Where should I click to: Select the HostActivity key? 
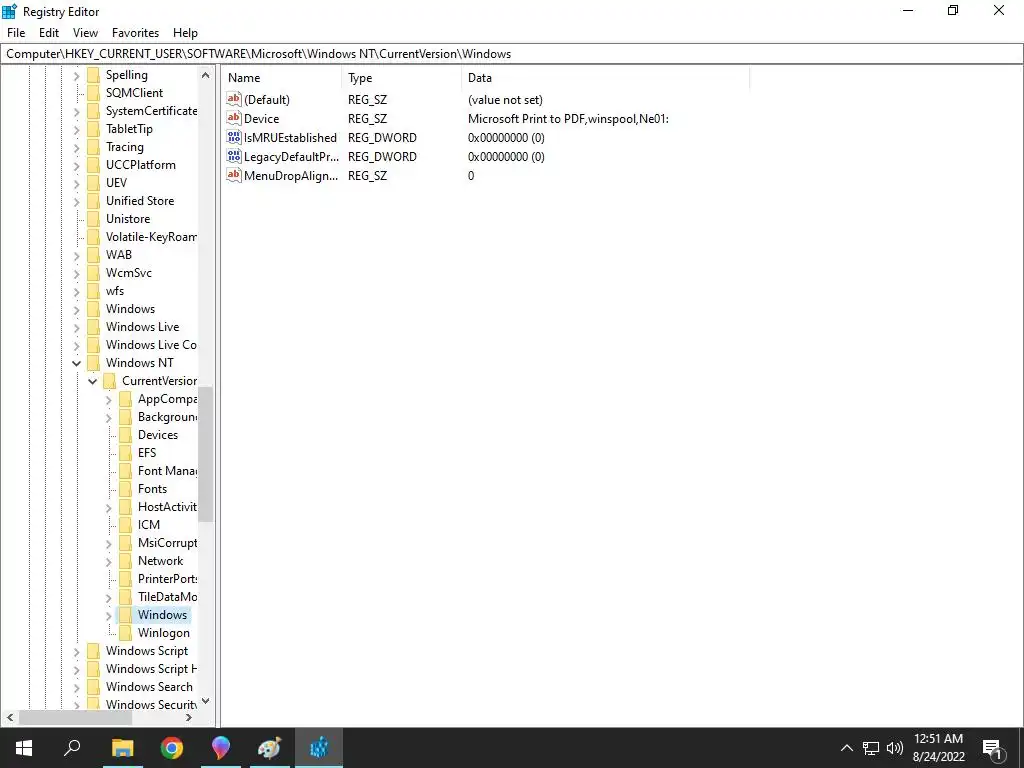[x=167, y=507]
